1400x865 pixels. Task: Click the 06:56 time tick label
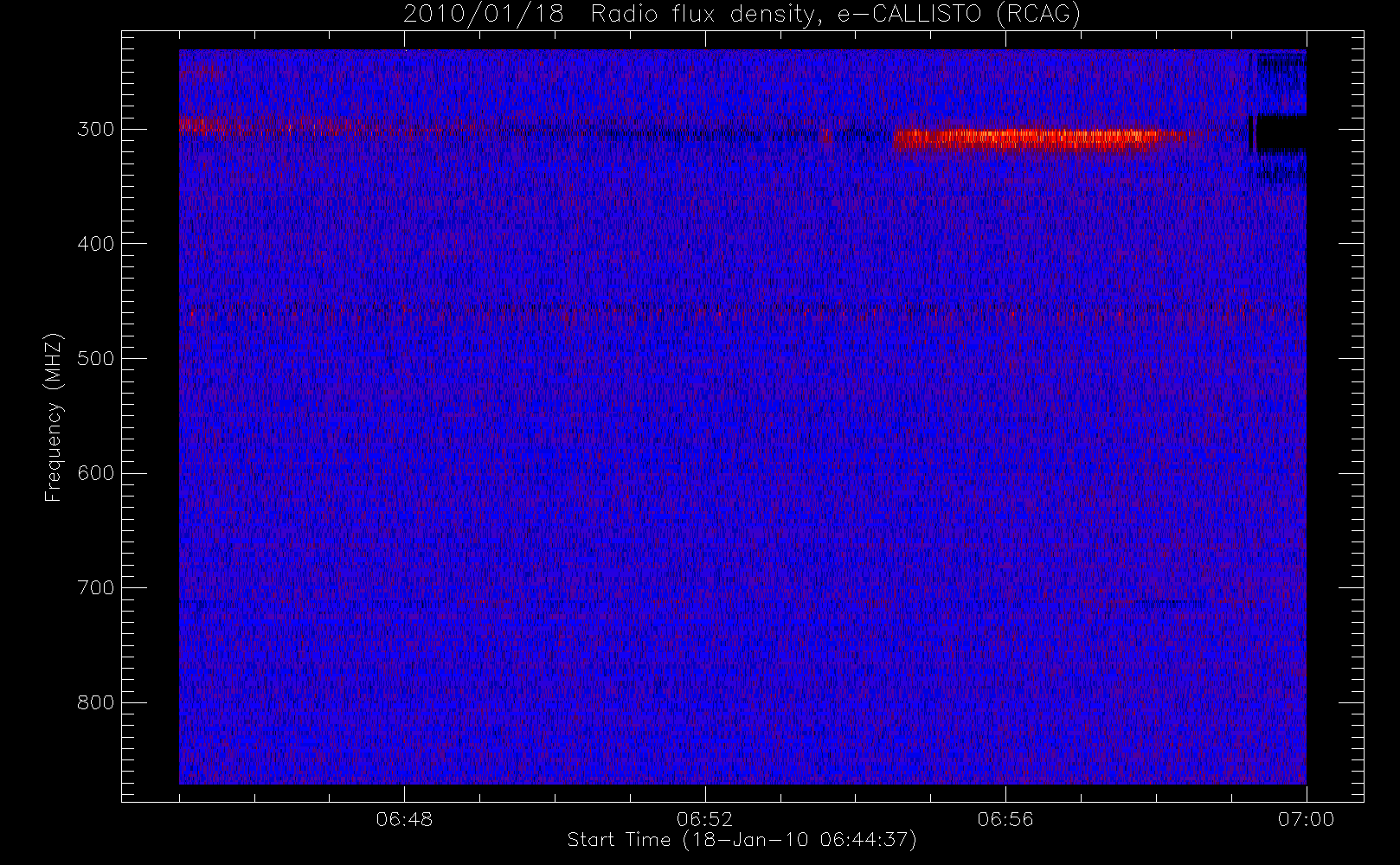(1005, 818)
